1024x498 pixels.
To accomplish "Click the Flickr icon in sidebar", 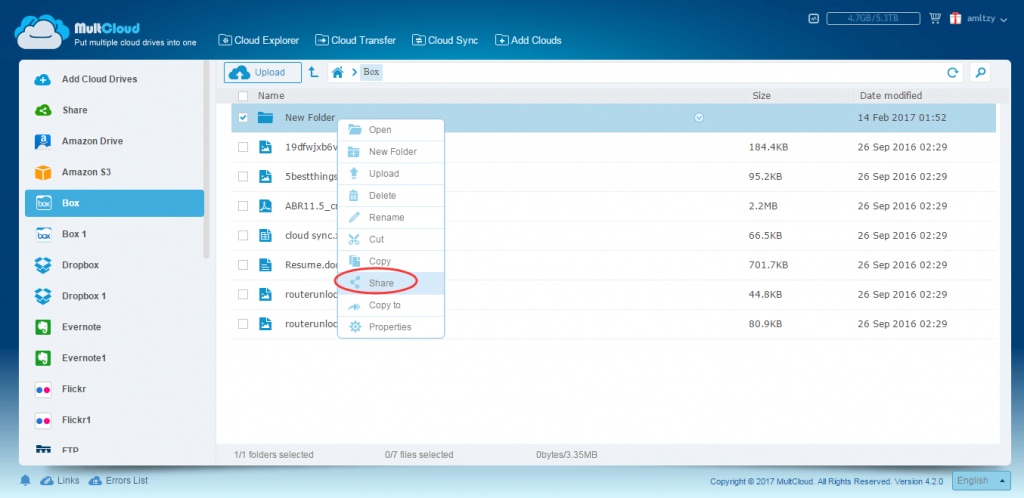I will [x=43, y=389].
